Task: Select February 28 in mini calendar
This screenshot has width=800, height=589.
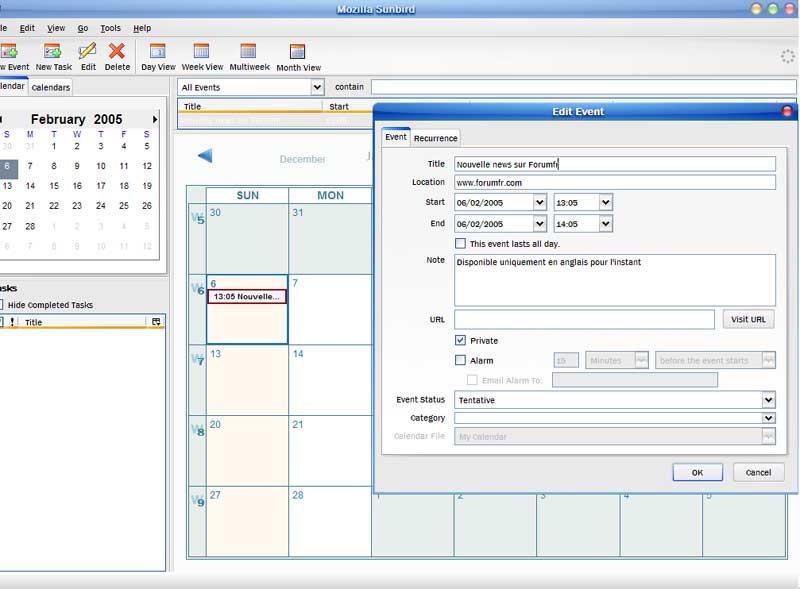Action: pos(30,226)
